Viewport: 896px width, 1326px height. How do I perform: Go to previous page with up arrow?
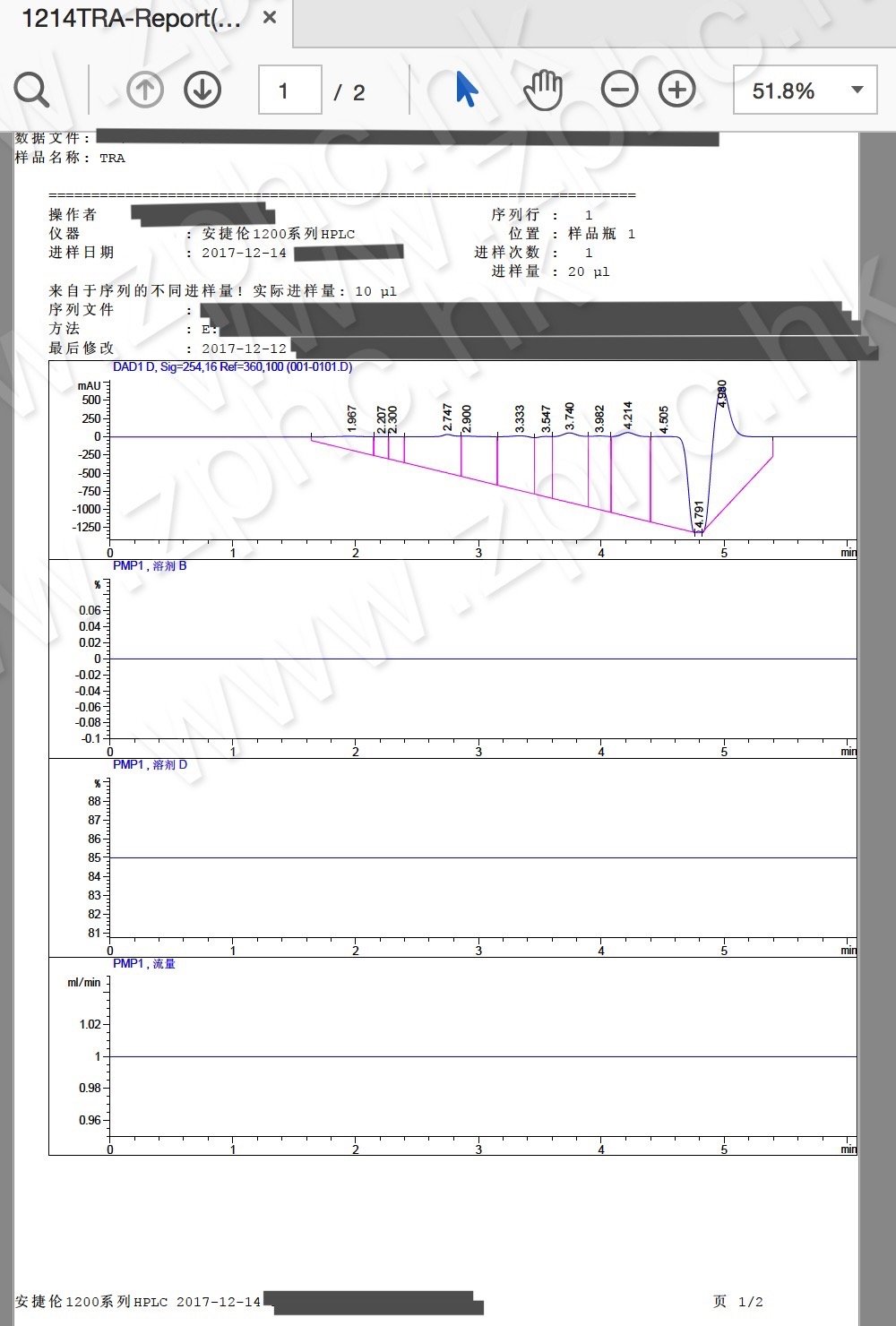(145, 90)
